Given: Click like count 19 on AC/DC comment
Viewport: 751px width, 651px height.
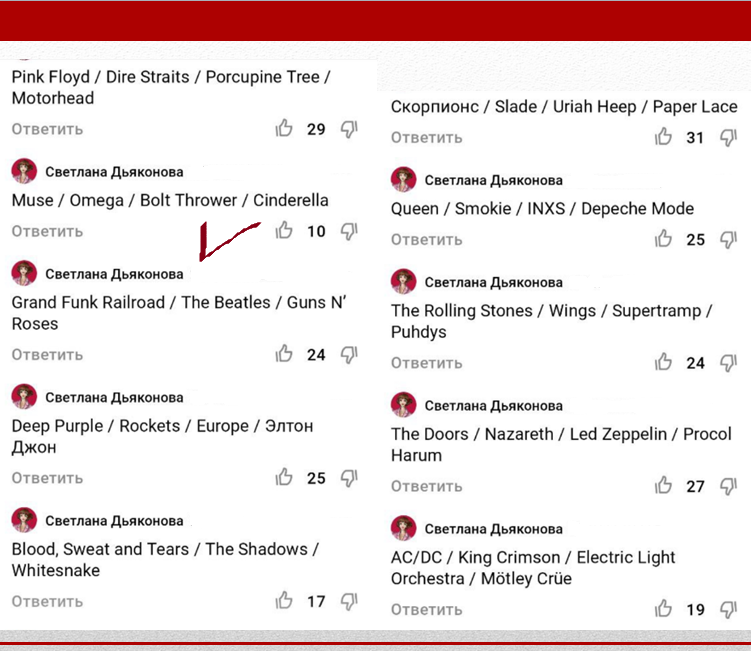Looking at the screenshot, I should click(x=695, y=609).
